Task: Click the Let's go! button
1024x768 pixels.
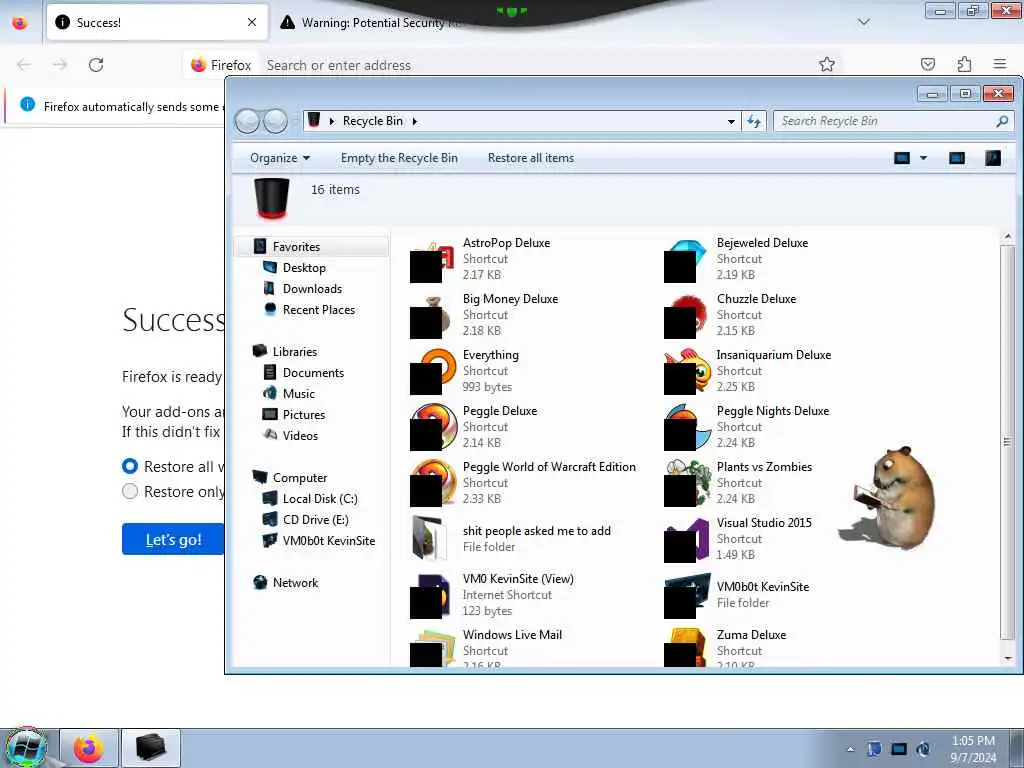Action: click(x=174, y=539)
